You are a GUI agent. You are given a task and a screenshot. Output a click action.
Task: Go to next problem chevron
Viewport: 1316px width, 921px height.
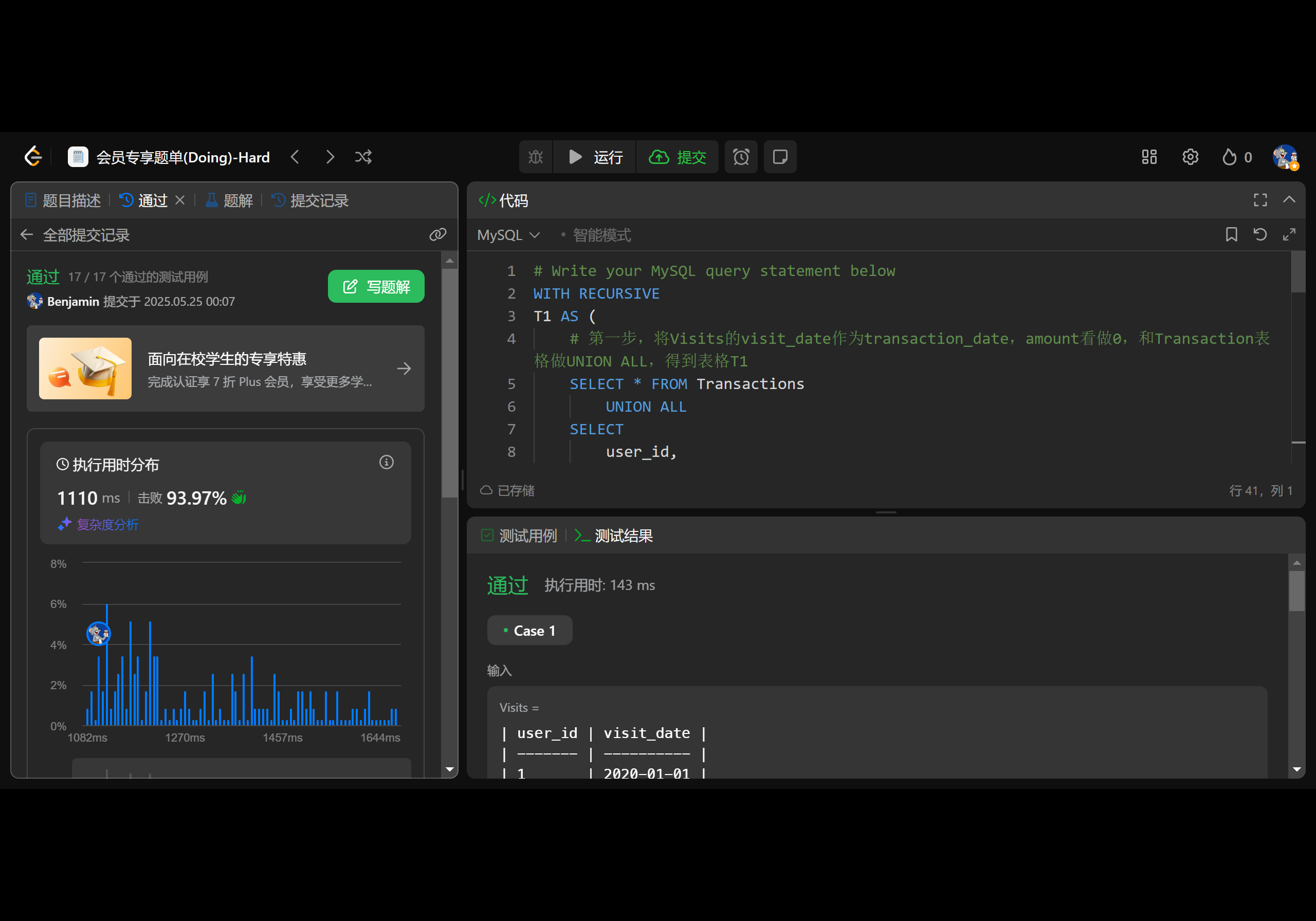point(330,157)
